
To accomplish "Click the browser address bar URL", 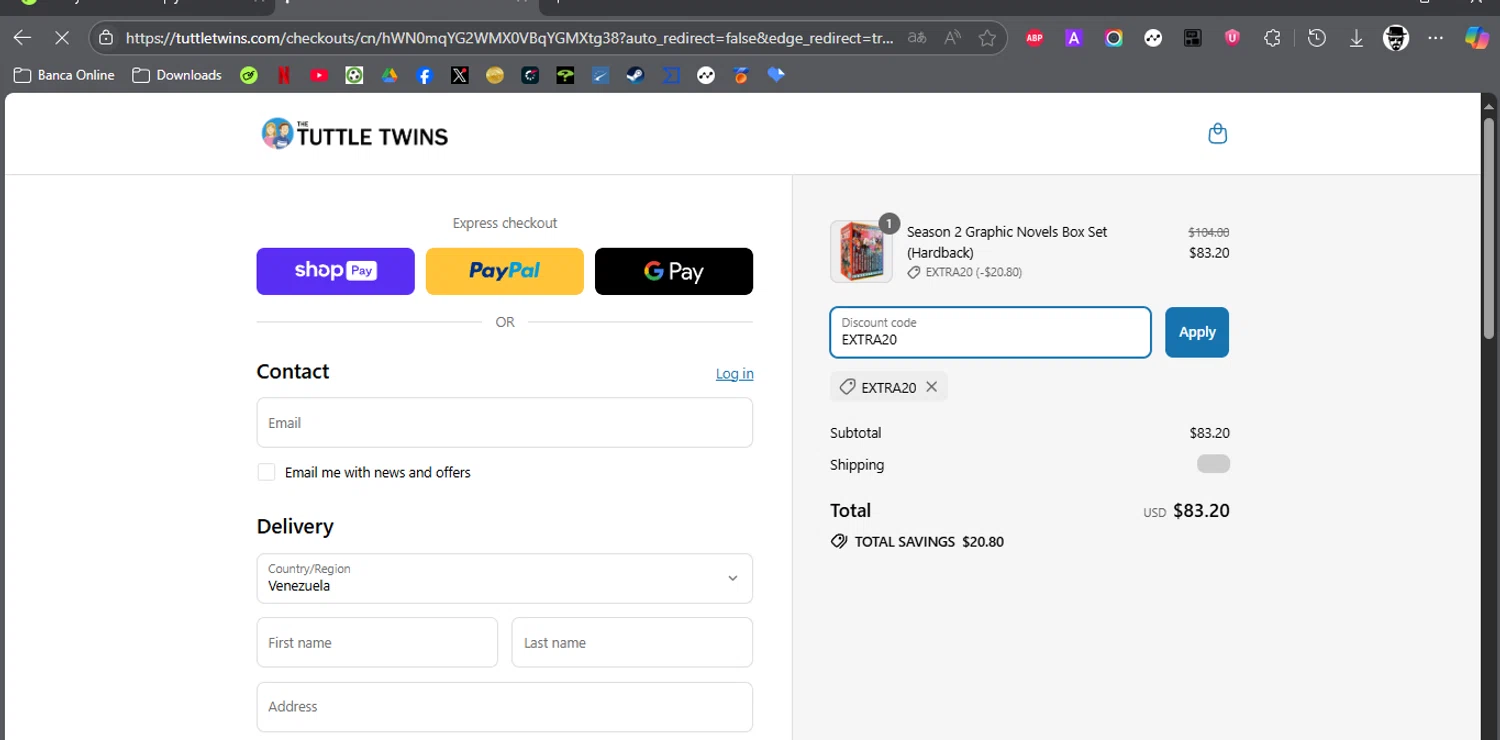I will point(510,38).
